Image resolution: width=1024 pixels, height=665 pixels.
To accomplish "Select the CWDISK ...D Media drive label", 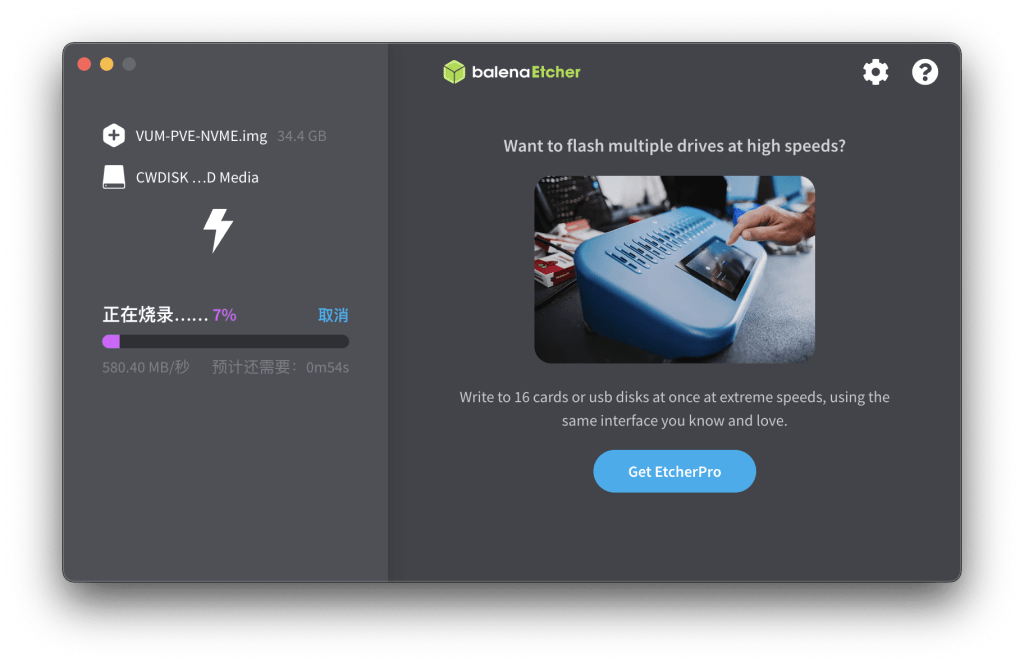I will pos(197,178).
